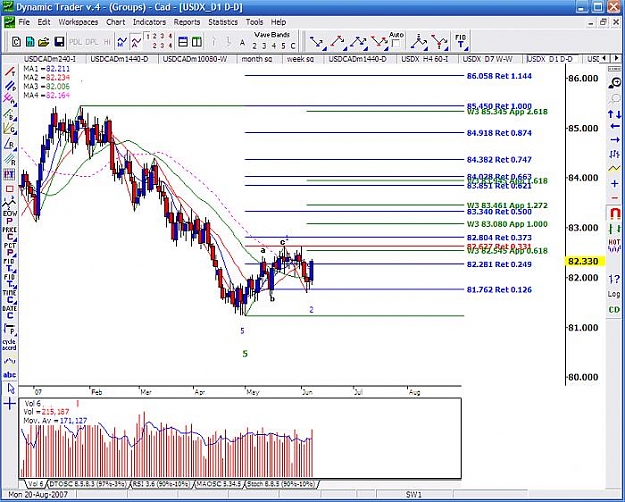Switch to Vol 6 indicator tab
Image resolution: width=625 pixels, height=502 pixels.
pyautogui.click(x=35, y=484)
